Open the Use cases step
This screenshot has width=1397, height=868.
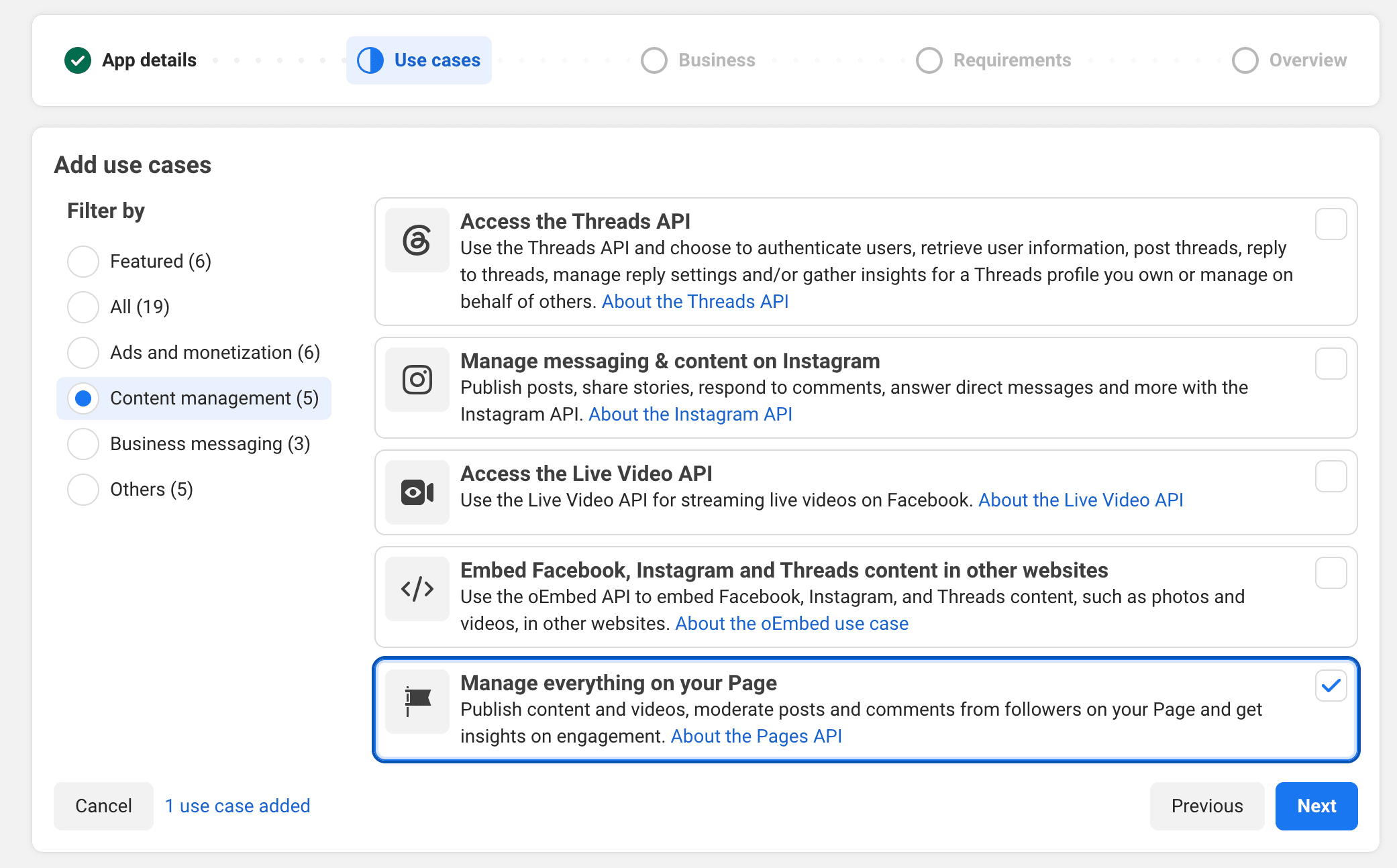tap(419, 60)
